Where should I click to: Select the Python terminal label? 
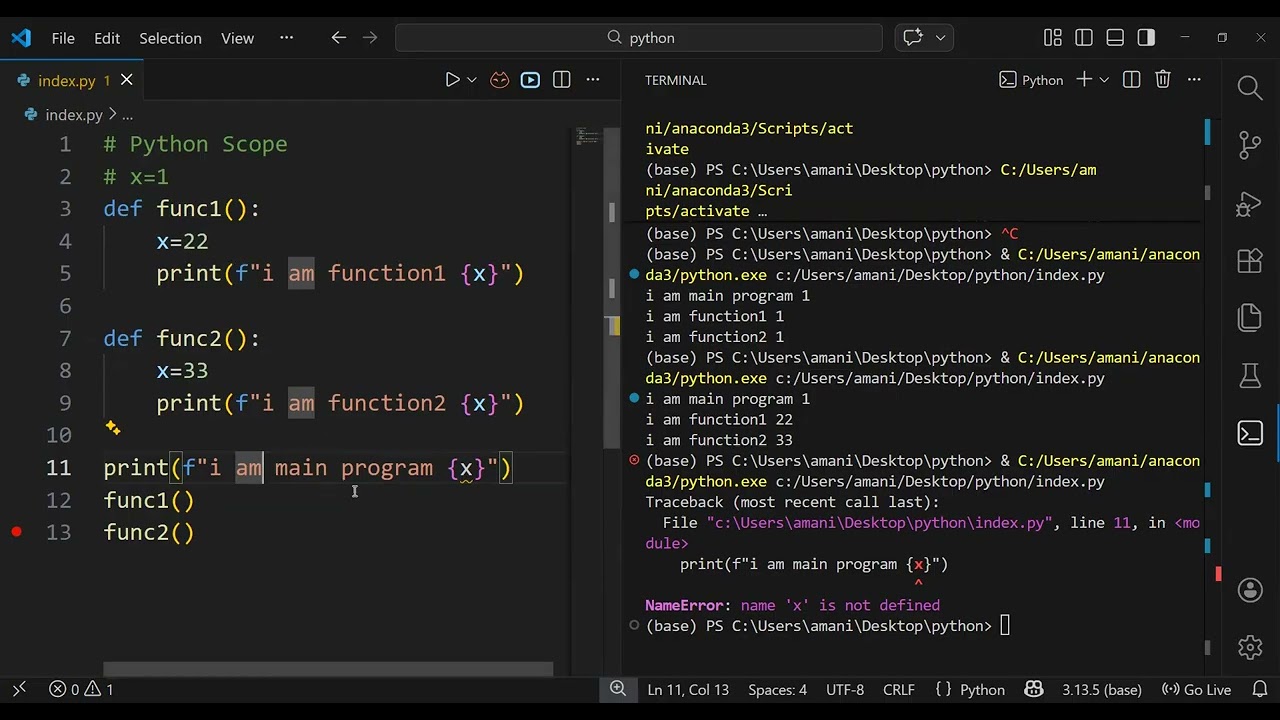click(x=1031, y=80)
